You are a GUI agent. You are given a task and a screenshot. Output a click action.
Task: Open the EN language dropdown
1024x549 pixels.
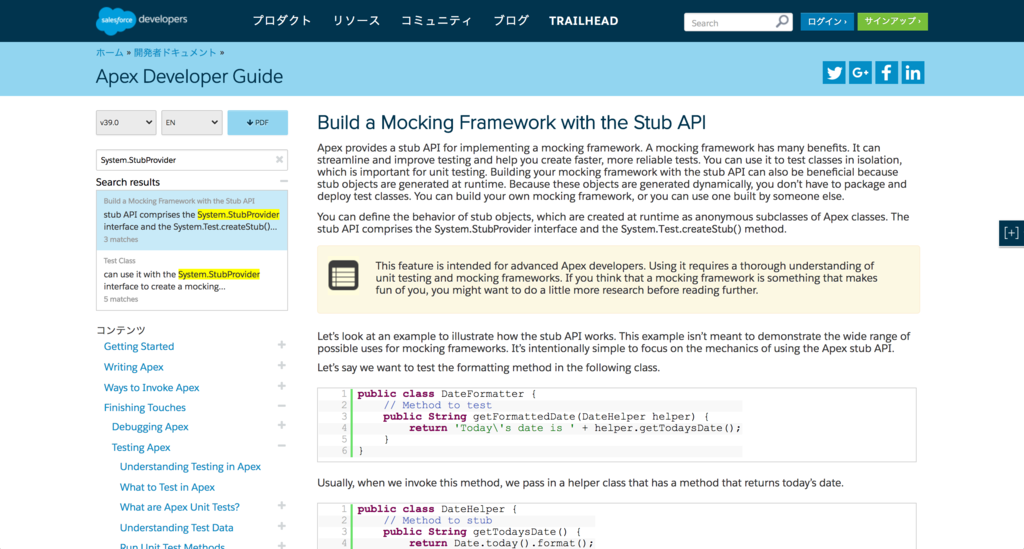191,122
